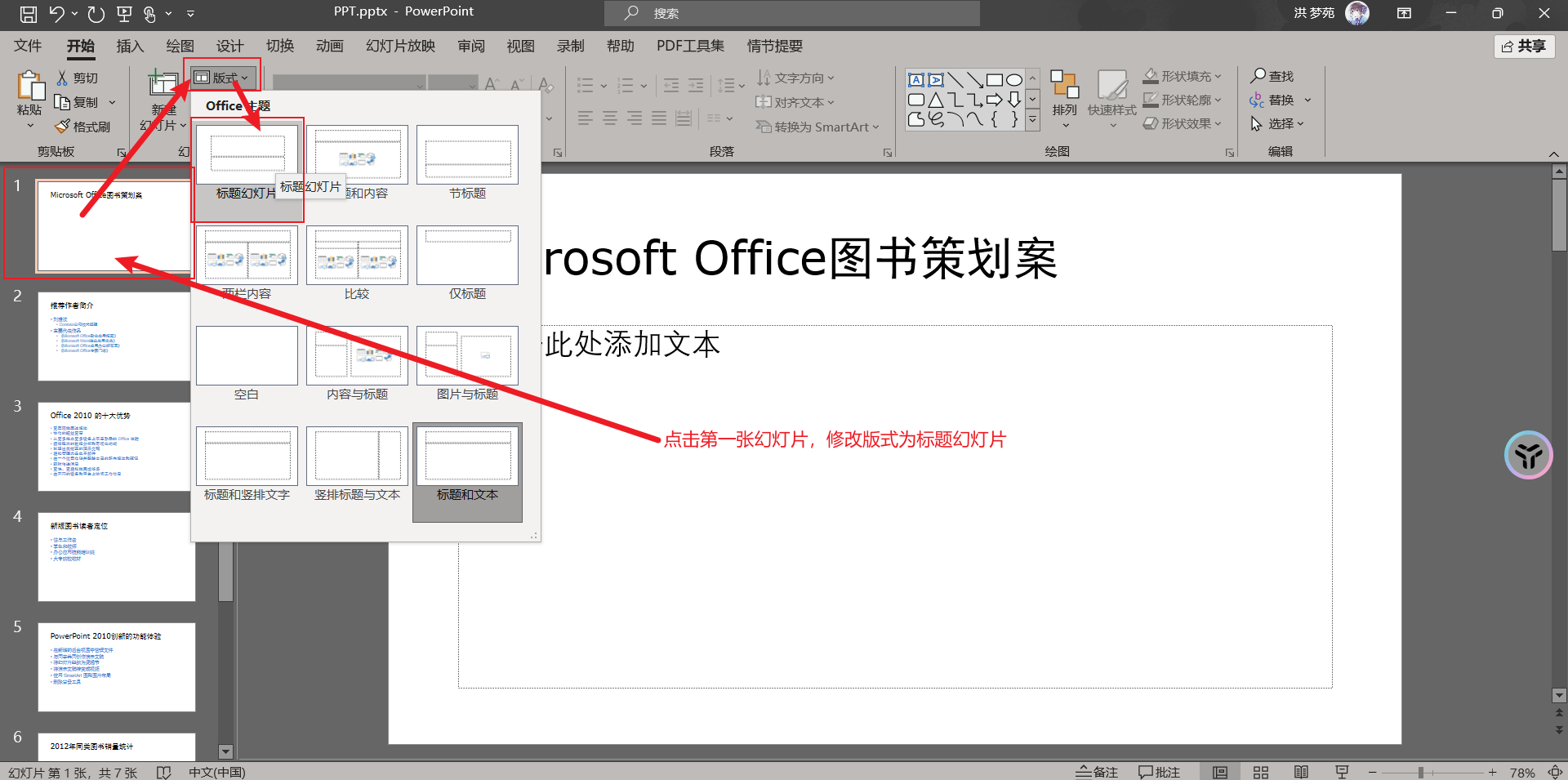Click the Share (共享) button
This screenshot has height=780, width=1568.
click(x=1524, y=46)
